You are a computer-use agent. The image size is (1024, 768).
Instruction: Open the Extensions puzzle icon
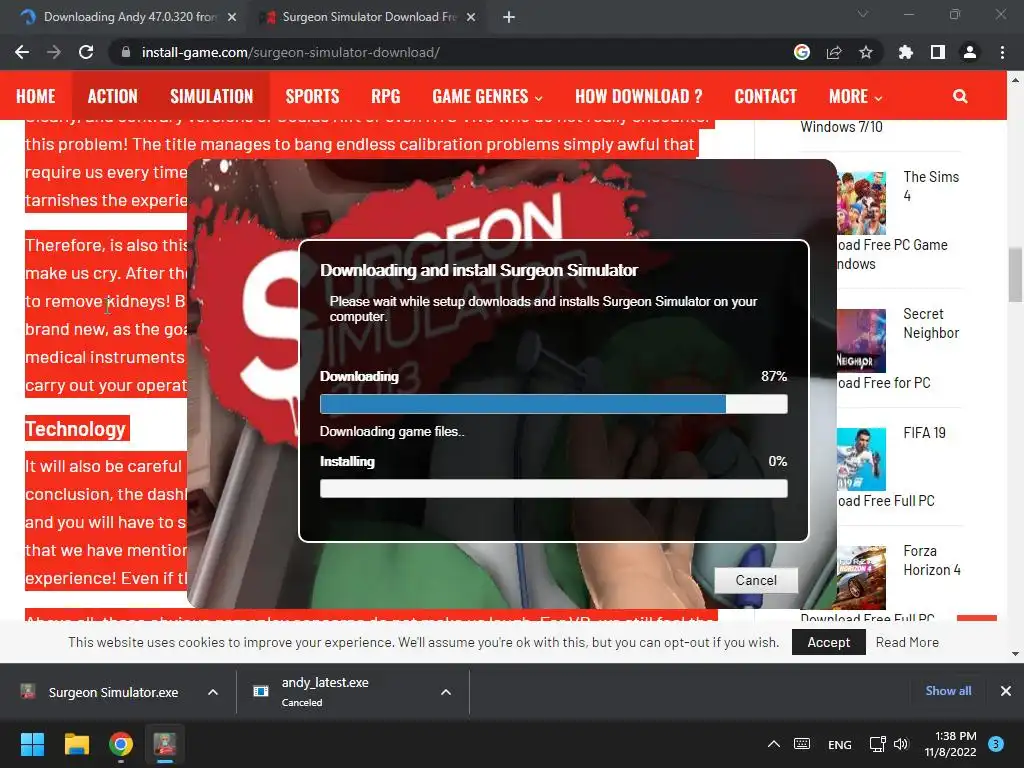click(906, 52)
